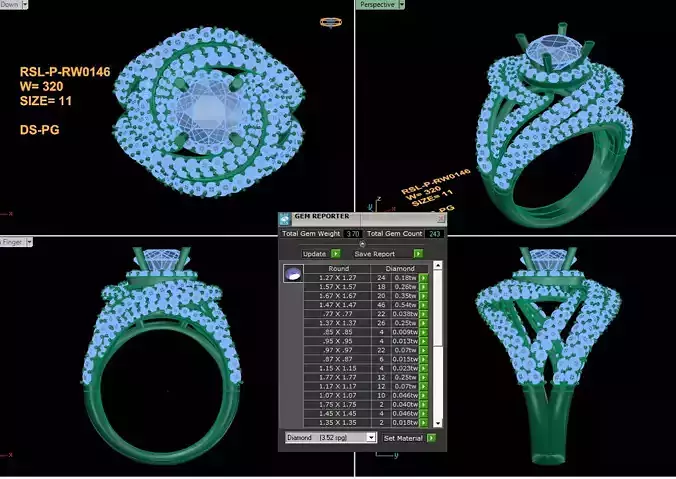The image size is (676, 479).
Task: Click green arrow for 1.67 X 1.67 row
Action: tap(423, 296)
